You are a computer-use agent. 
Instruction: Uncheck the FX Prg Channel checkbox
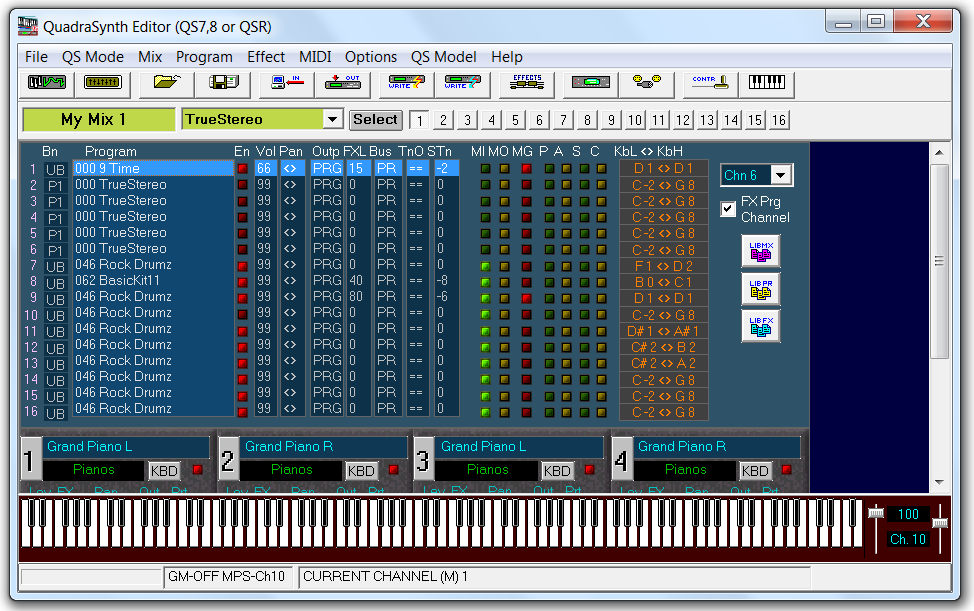pyautogui.click(x=729, y=209)
